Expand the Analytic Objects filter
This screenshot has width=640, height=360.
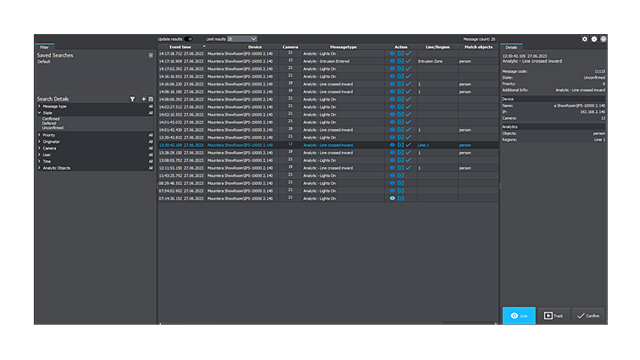pyautogui.click(x=40, y=168)
